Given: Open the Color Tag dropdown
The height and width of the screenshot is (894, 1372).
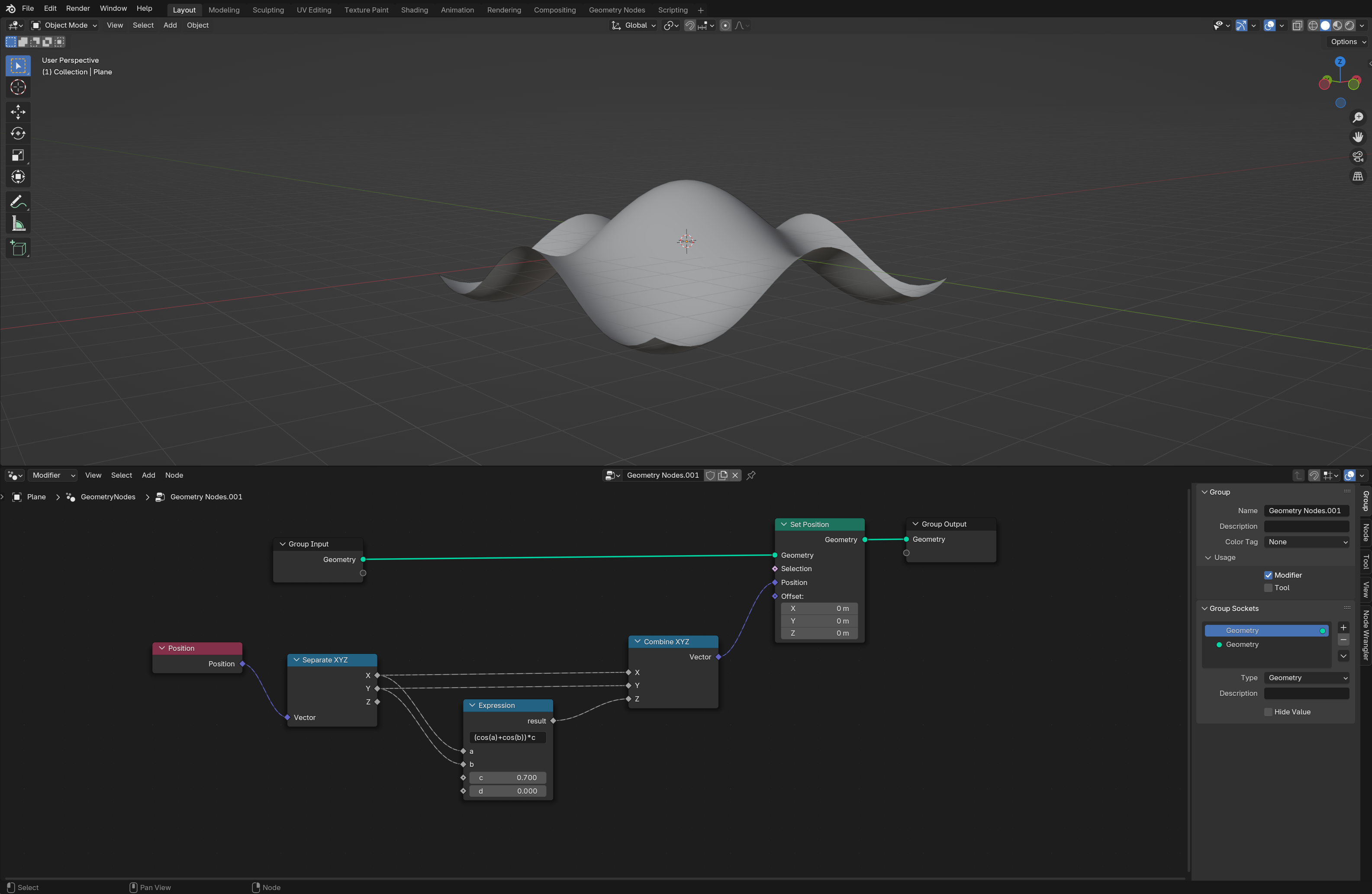Looking at the screenshot, I should coord(1307,542).
